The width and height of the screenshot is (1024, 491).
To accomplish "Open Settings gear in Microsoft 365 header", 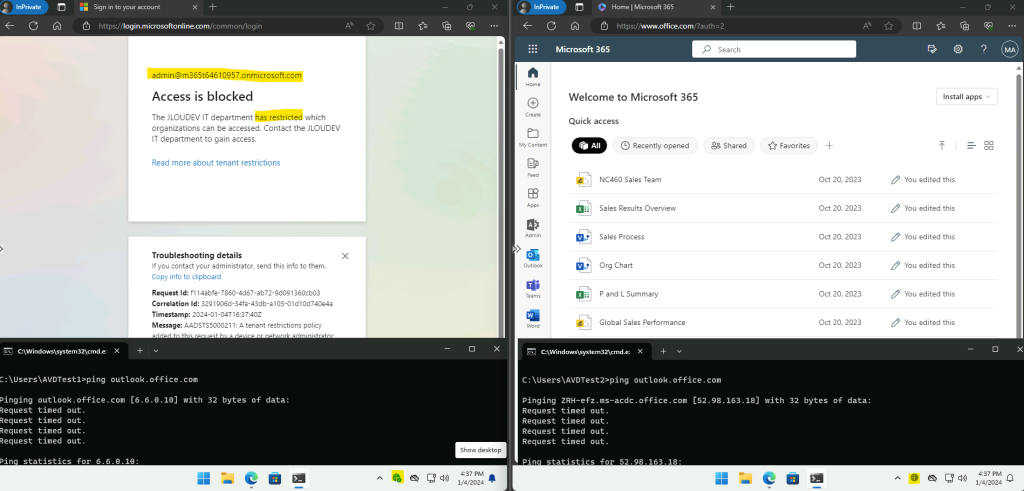I will [958, 49].
